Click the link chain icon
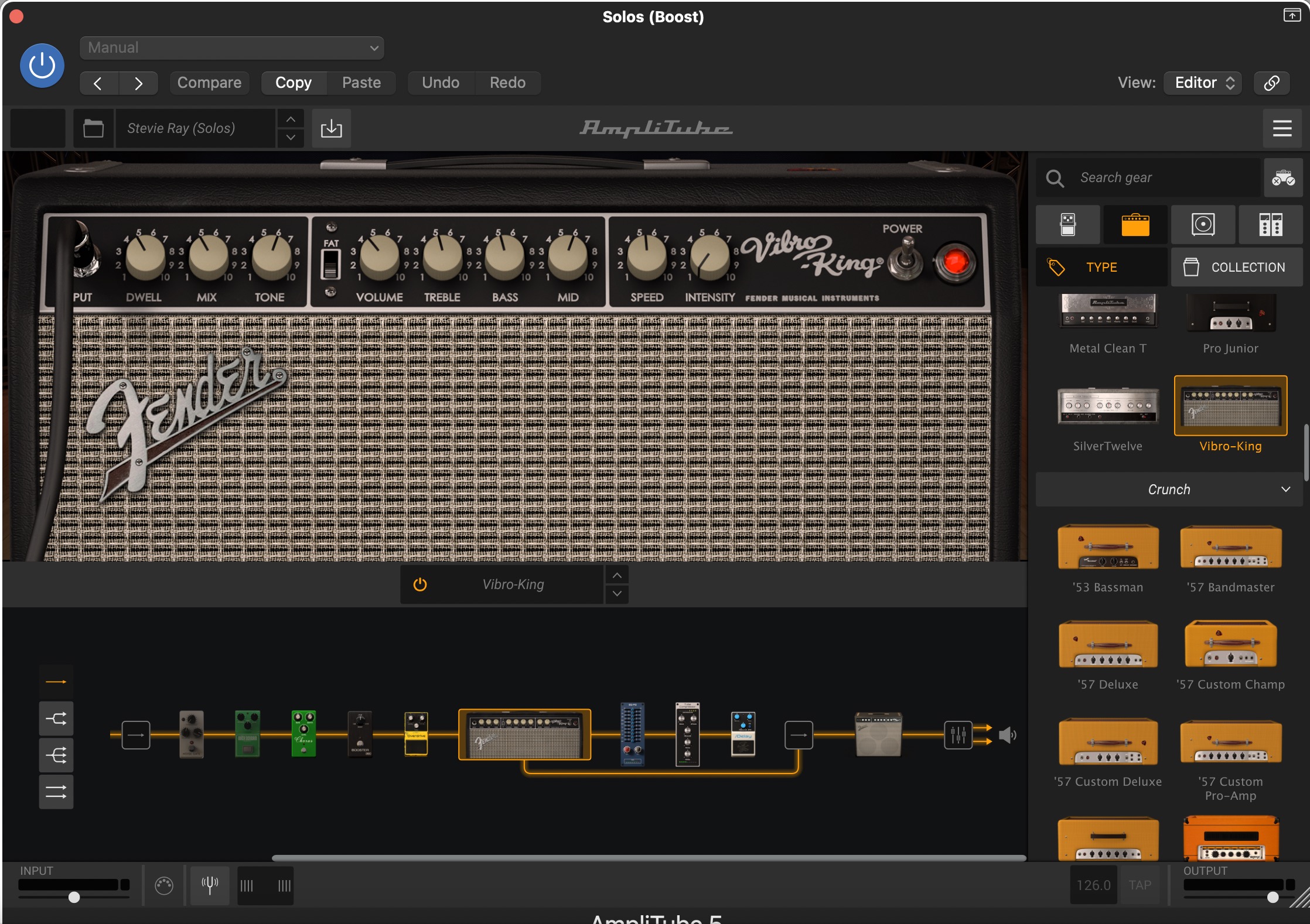The height and width of the screenshot is (924, 1310). [1271, 83]
